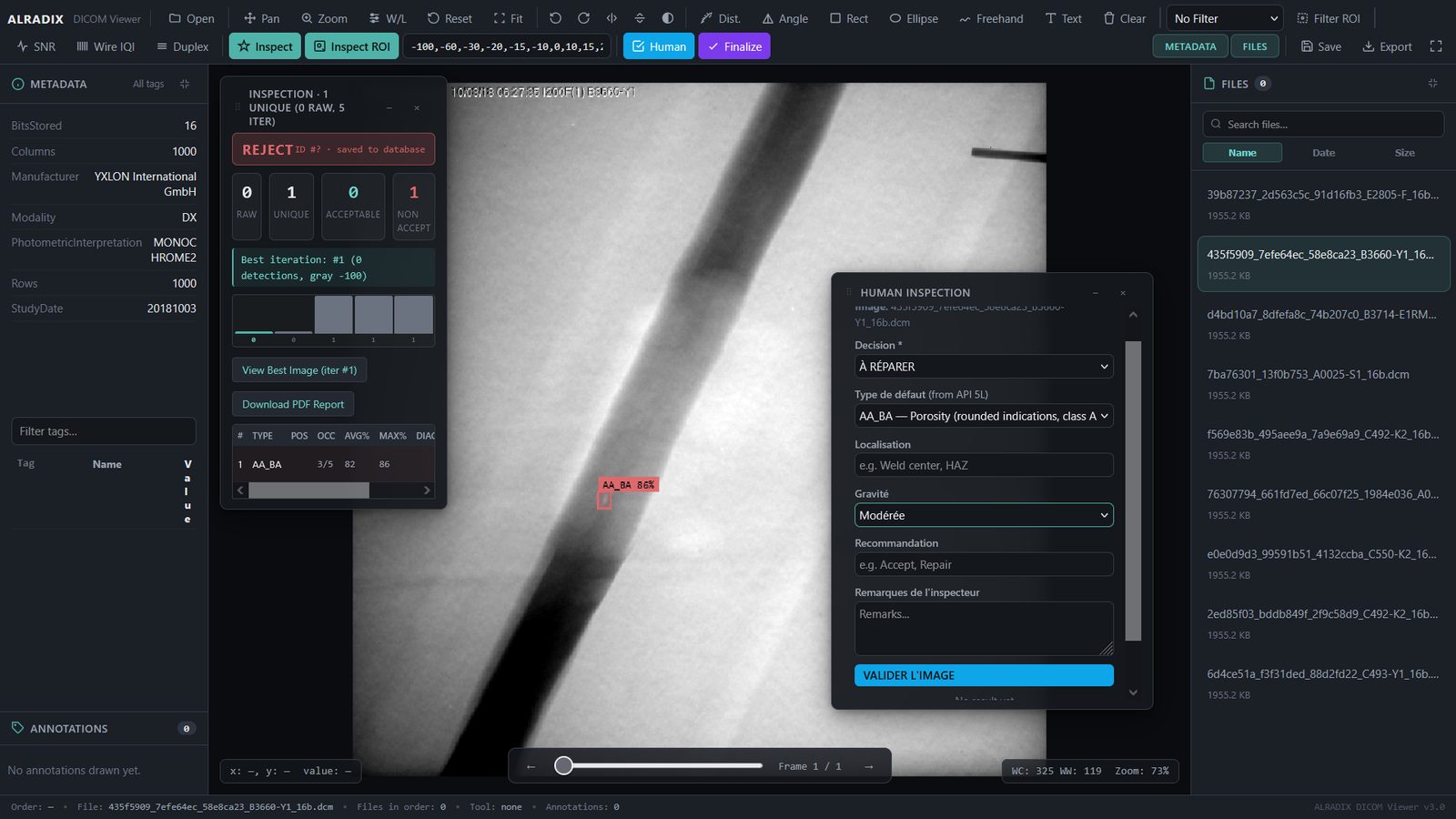Focus the Filter tags input
The width and height of the screenshot is (1456, 819).
point(104,431)
